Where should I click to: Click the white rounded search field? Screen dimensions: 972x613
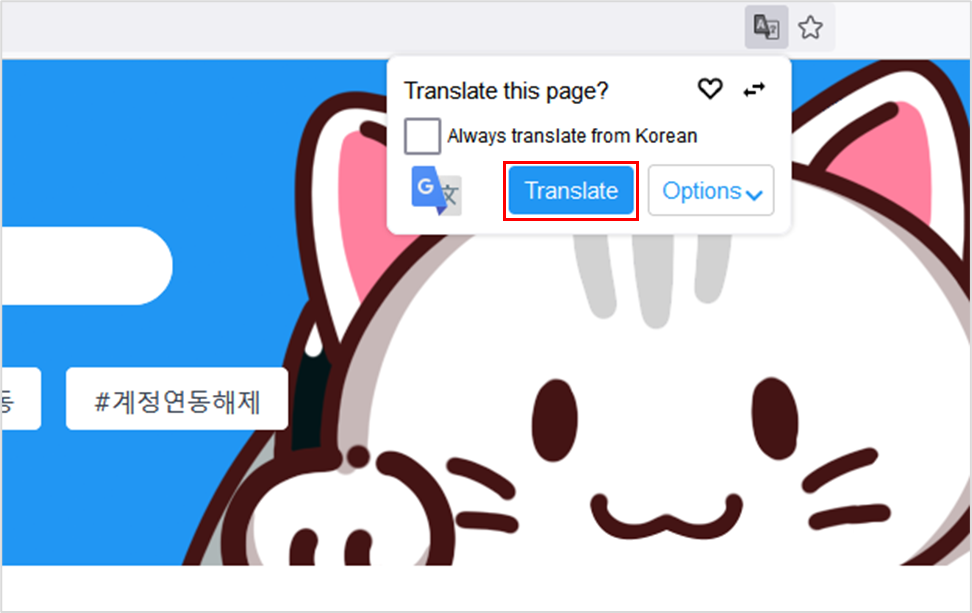(x=80, y=265)
